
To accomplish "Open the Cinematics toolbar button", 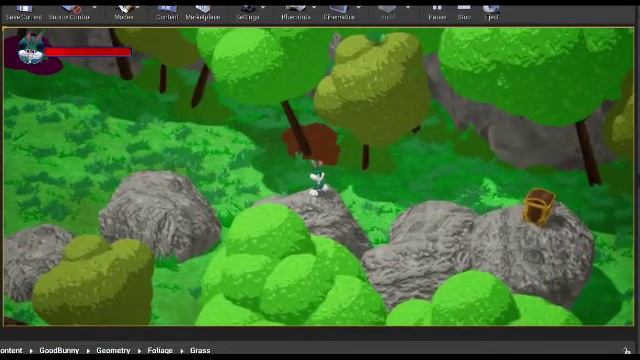I will coord(339,13).
